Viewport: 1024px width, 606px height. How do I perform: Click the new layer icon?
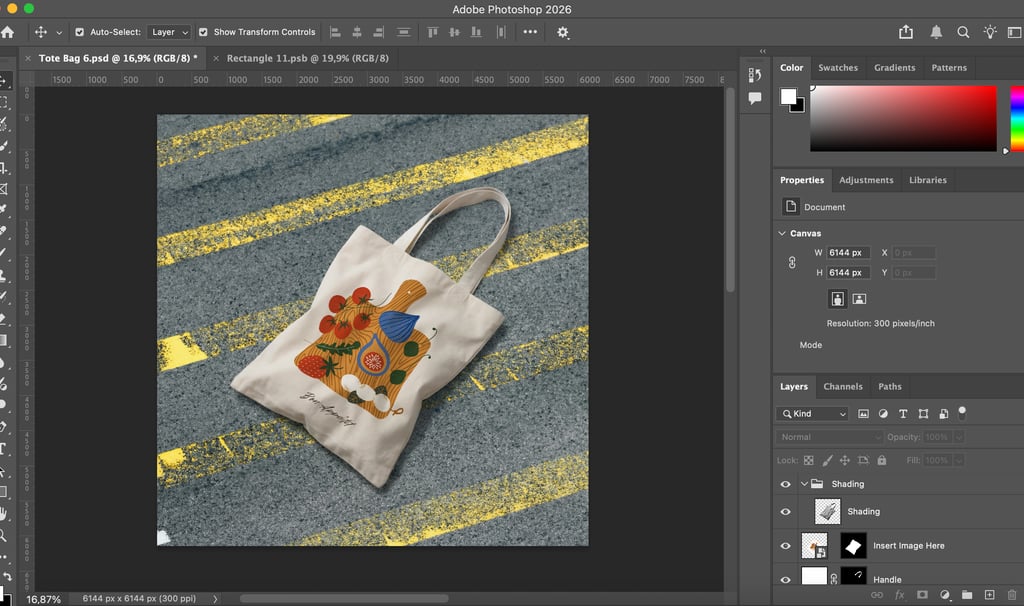click(x=989, y=595)
